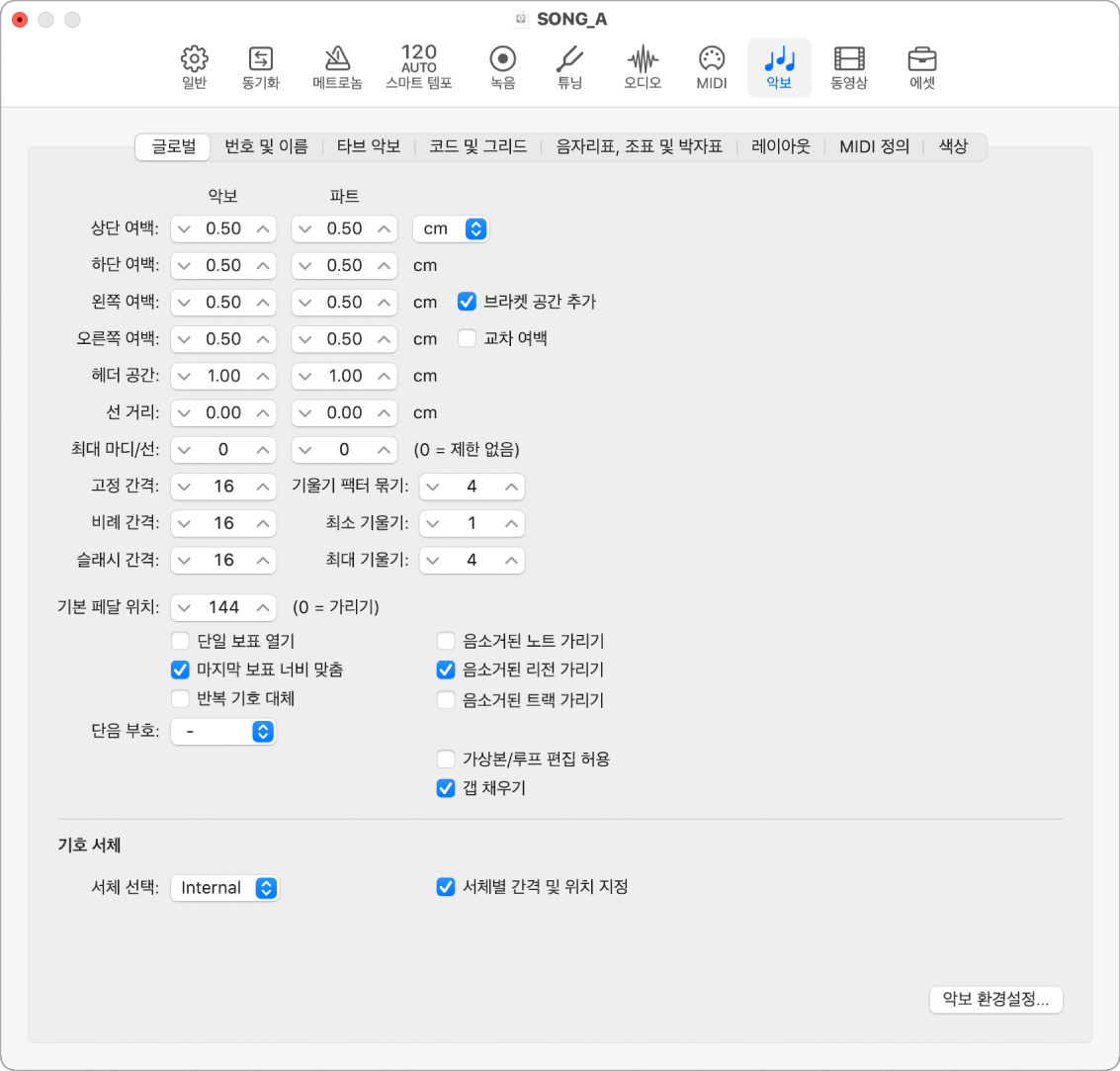
Task: Increase 오른쪽 여백 part value
Action: (385, 339)
